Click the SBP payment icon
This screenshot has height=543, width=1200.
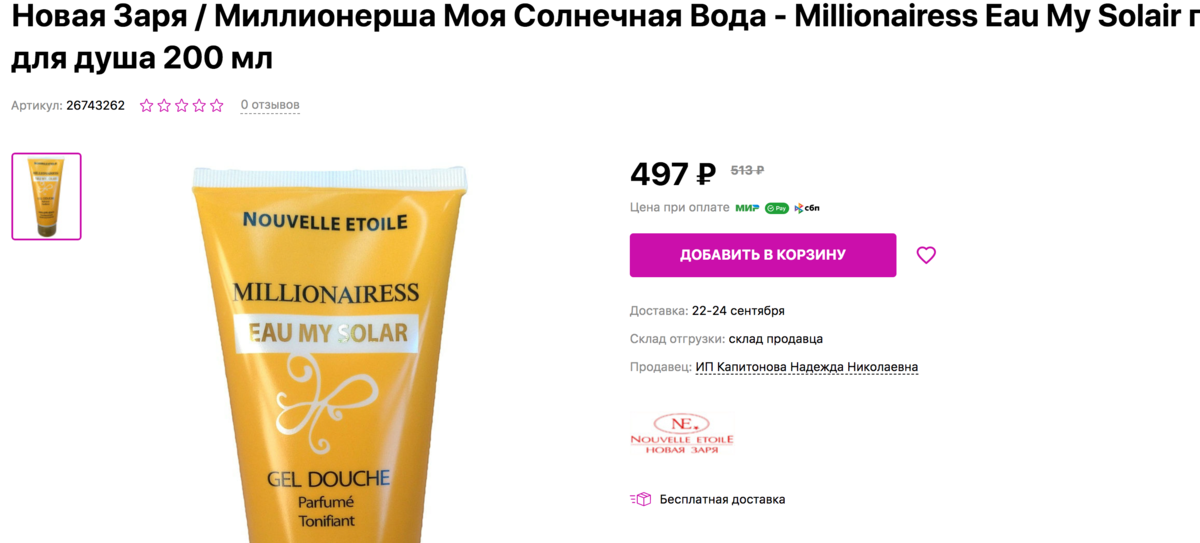(x=808, y=208)
